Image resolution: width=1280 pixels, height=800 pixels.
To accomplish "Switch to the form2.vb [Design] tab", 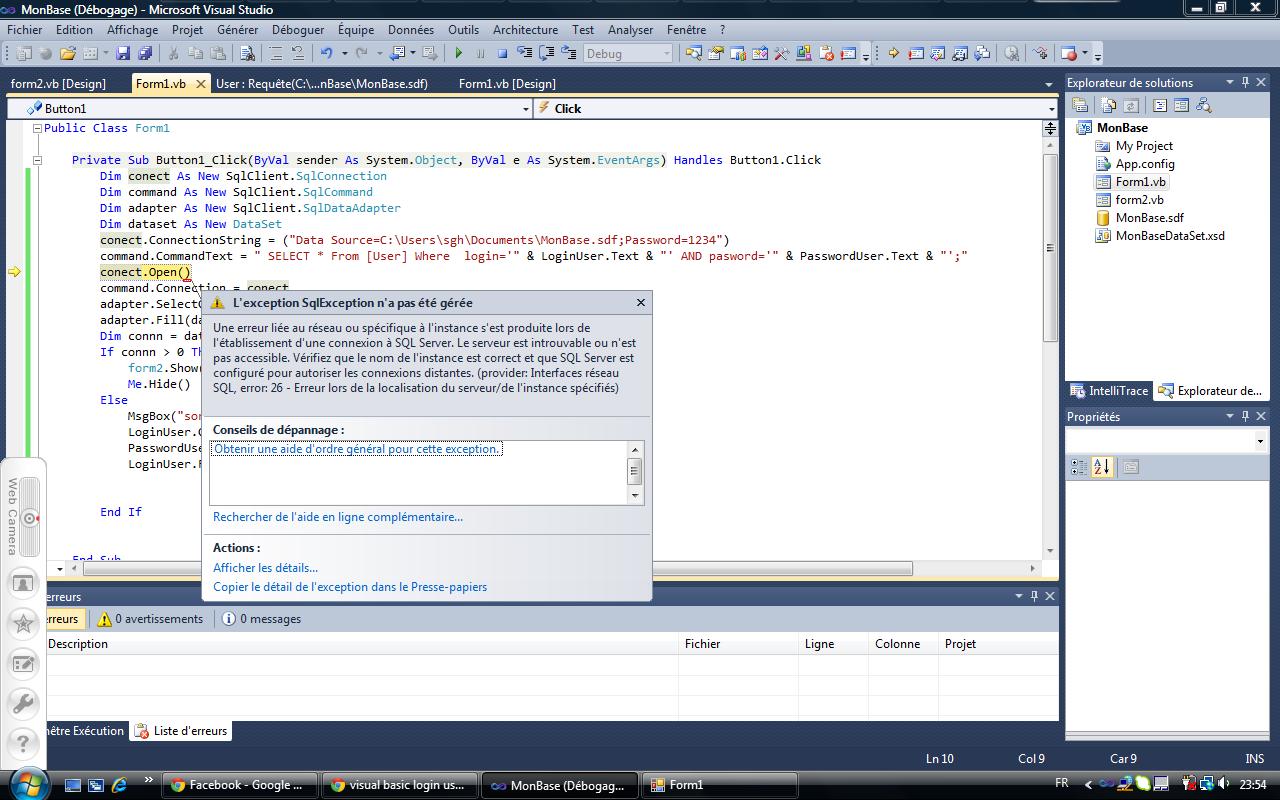I will pyautogui.click(x=58, y=84).
